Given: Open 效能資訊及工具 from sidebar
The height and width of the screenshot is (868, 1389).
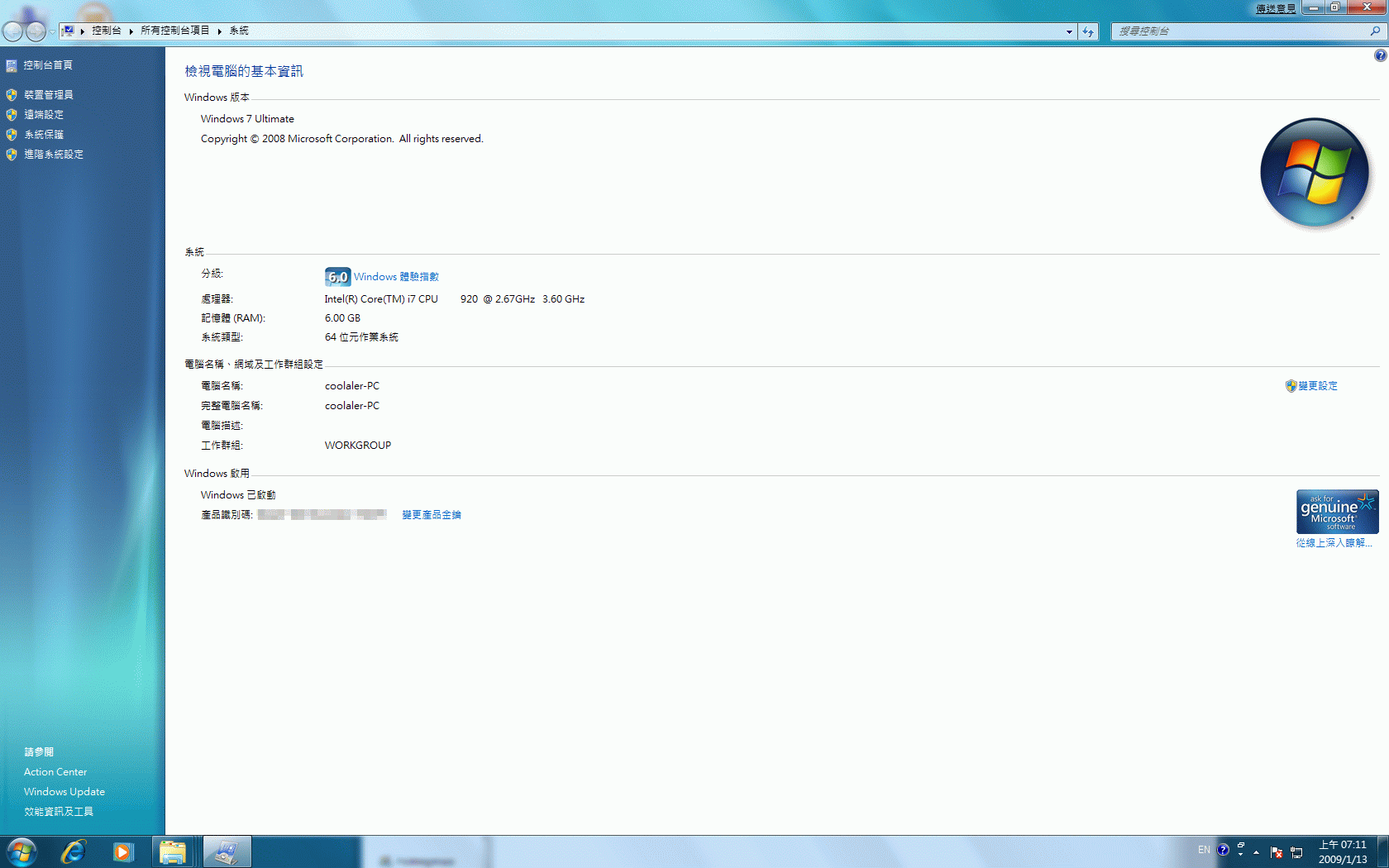Looking at the screenshot, I should click(58, 812).
